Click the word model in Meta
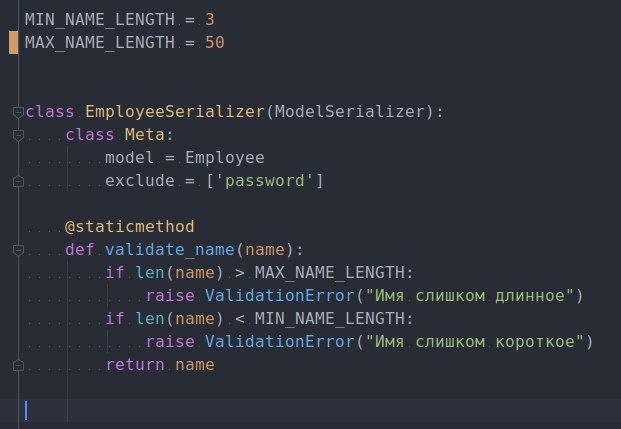The width and height of the screenshot is (621, 429). [x=130, y=158]
